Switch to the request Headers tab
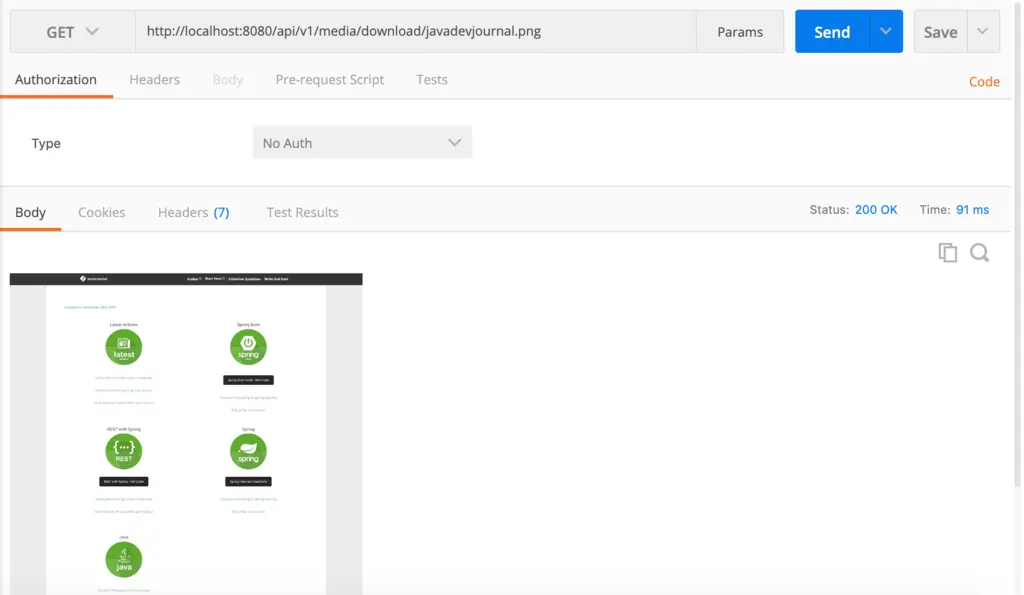The image size is (1024, 595). coord(155,80)
